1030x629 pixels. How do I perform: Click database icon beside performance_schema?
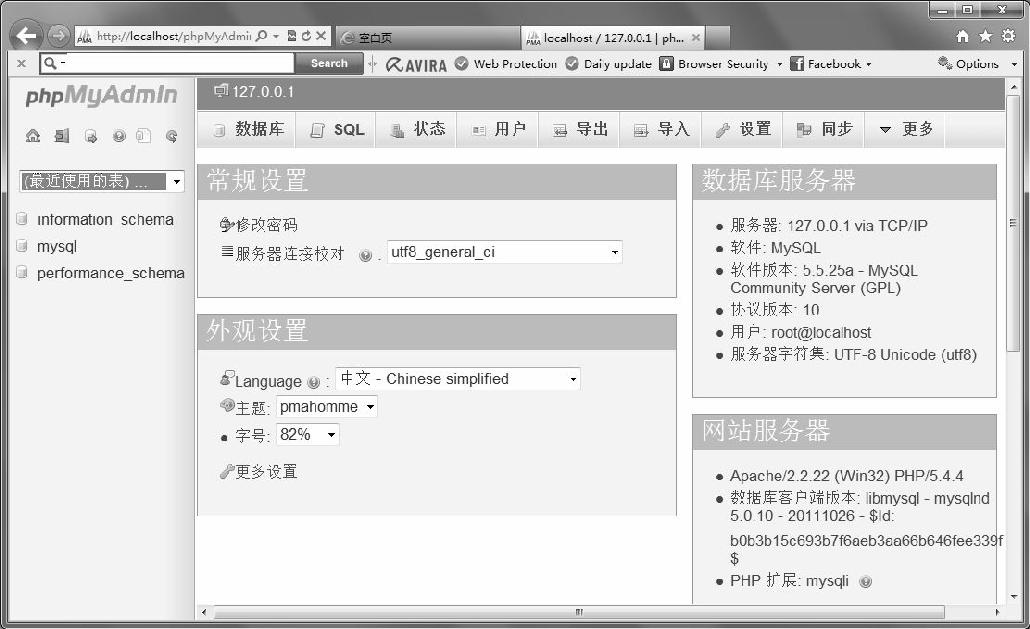pyautogui.click(x=22, y=272)
